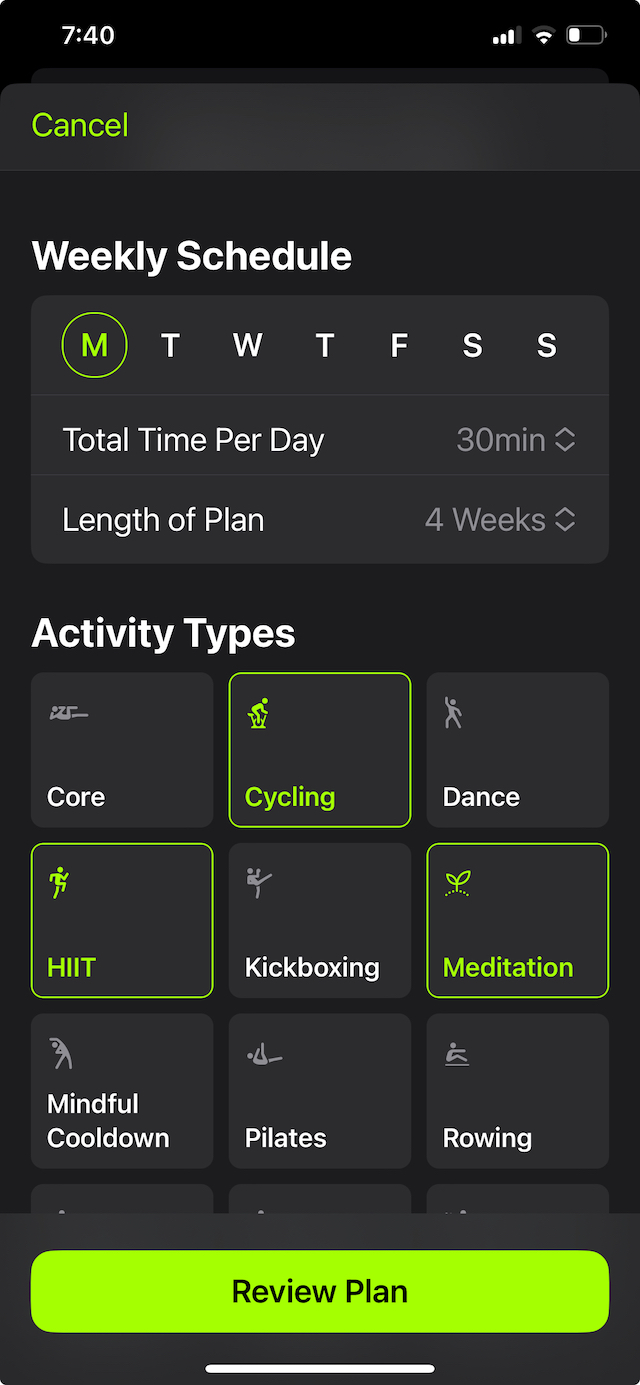Tap the Meditation sprout icon
This screenshot has height=1385, width=640.
click(x=458, y=883)
